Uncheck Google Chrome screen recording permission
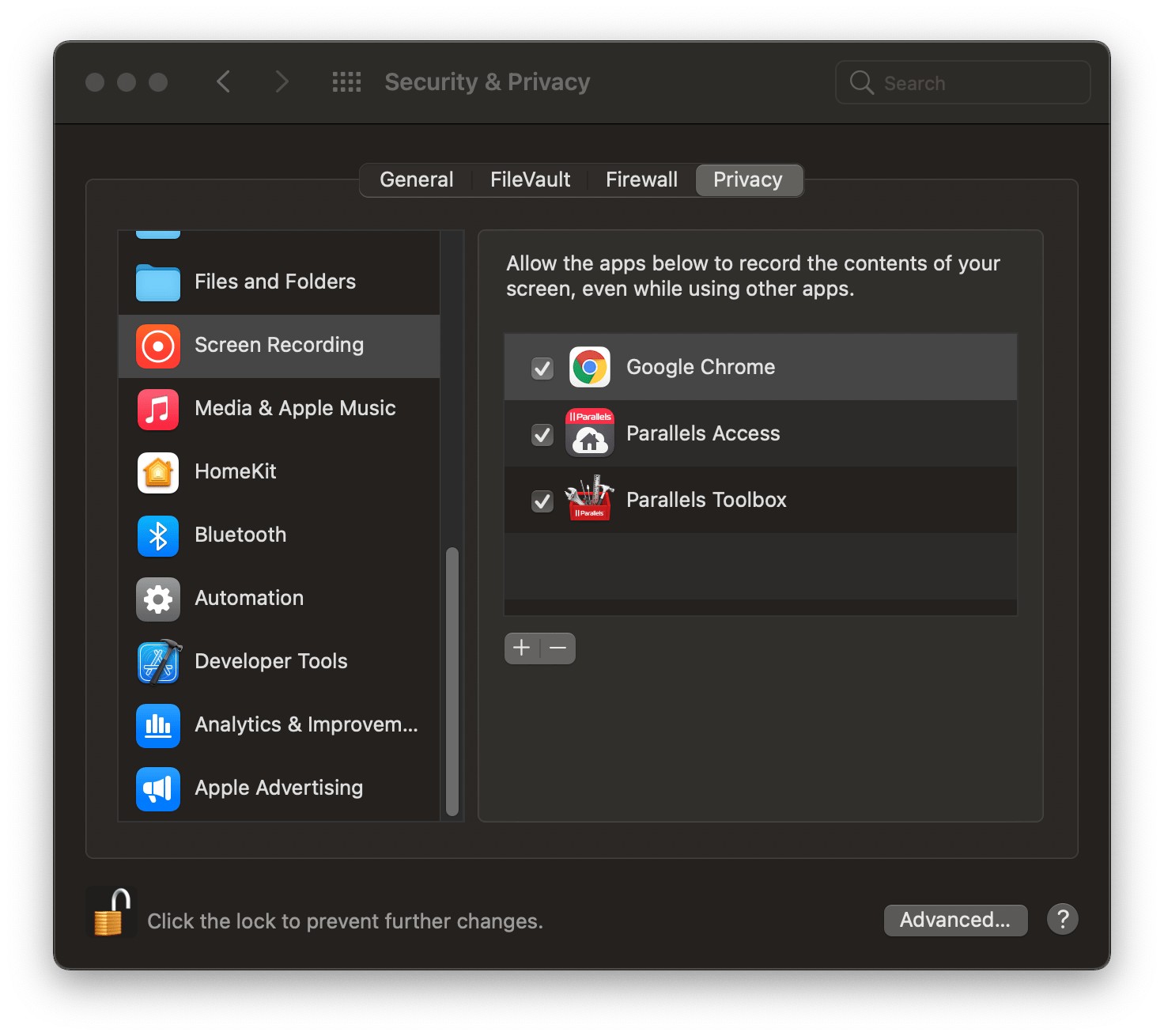This screenshot has width=1164, height=1036. pos(542,367)
